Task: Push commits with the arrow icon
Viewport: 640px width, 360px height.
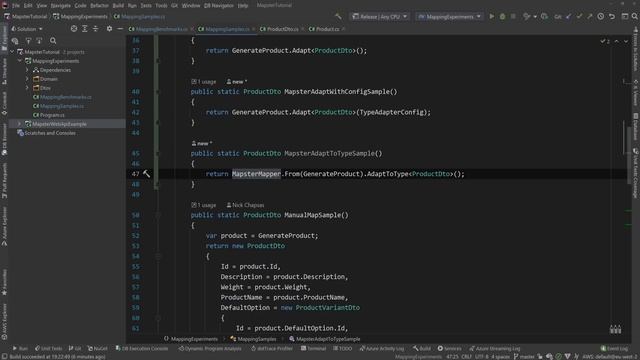Action: click(590, 17)
